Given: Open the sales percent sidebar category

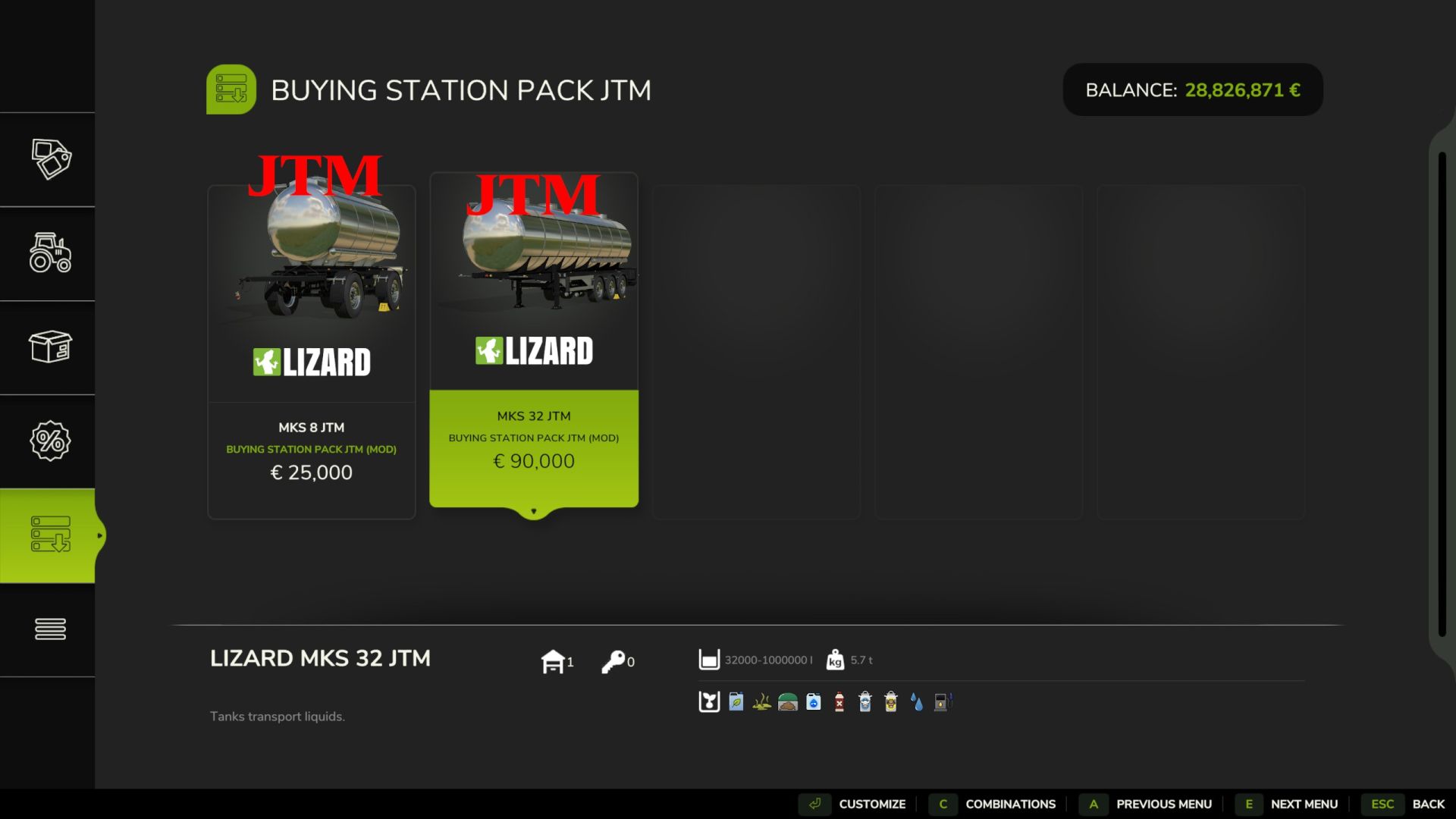Looking at the screenshot, I should [x=50, y=441].
